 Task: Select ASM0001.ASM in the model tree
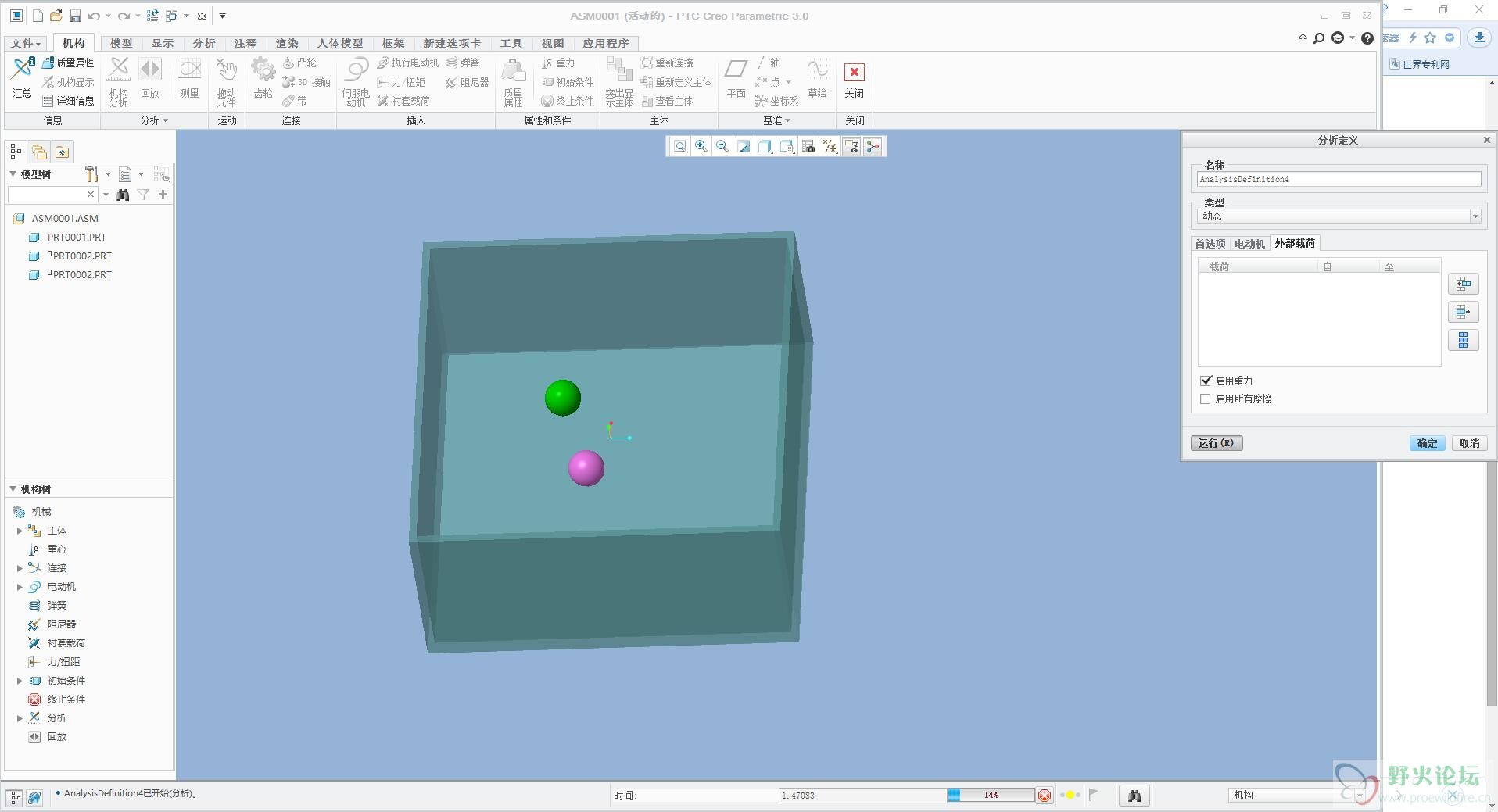[65, 218]
